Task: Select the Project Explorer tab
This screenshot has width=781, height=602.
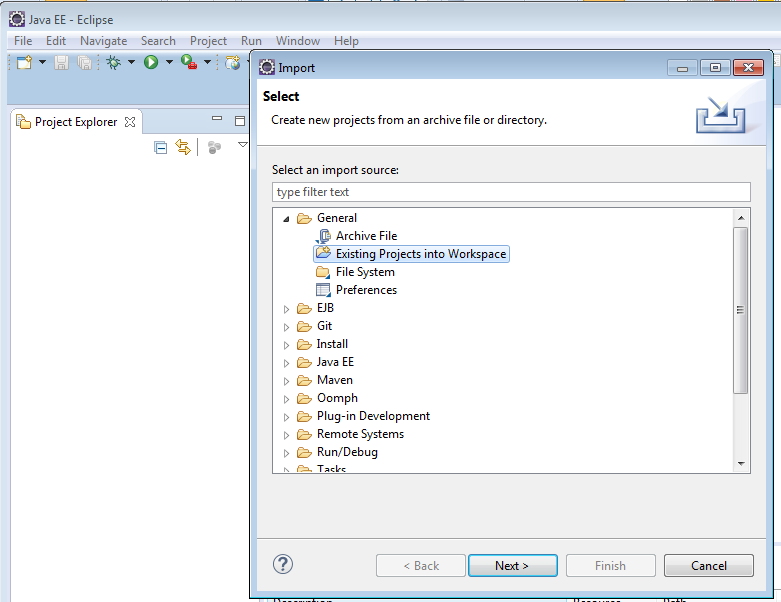Action: pos(76,122)
